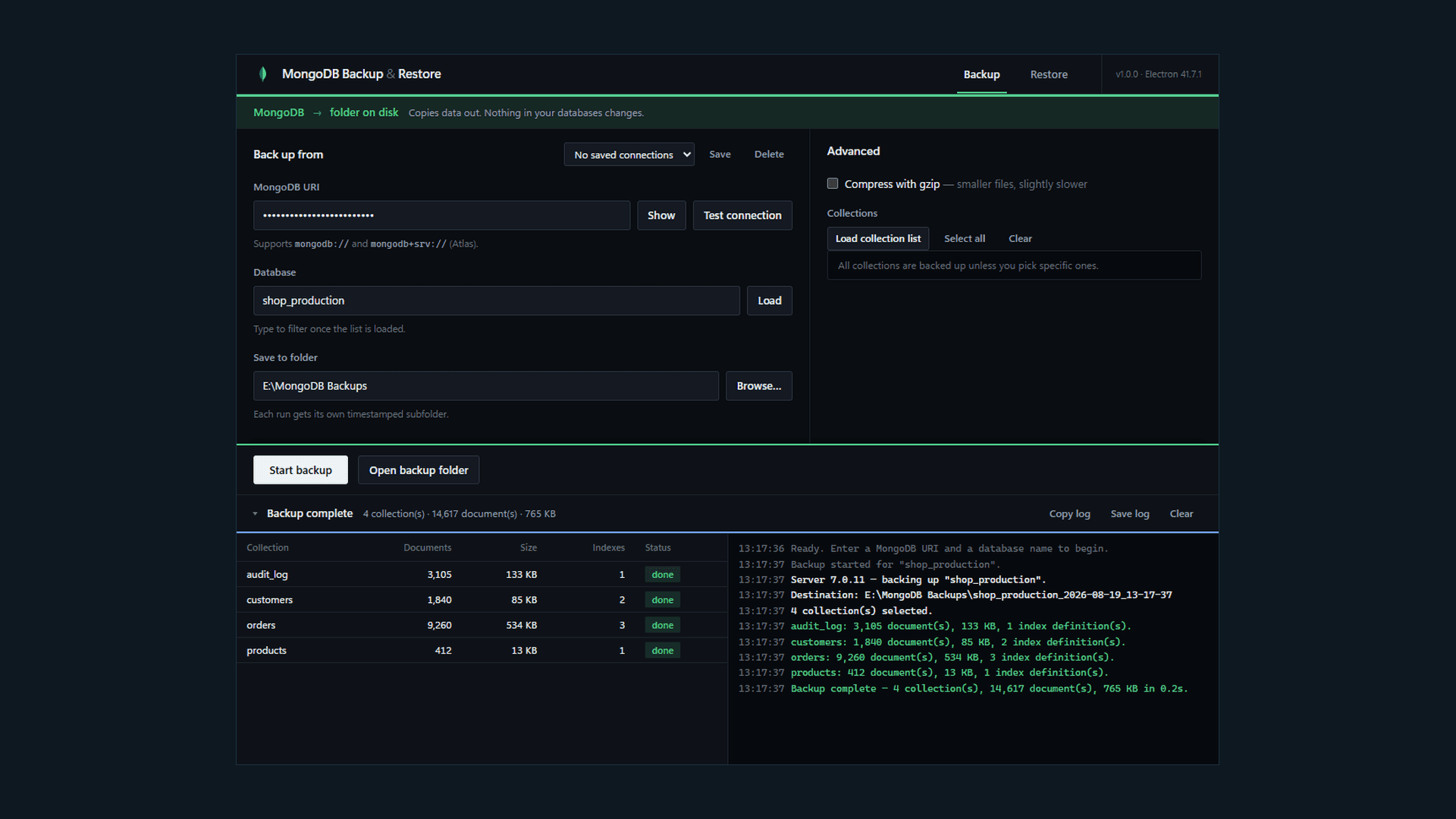1456x819 pixels.
Task: Select the Backup tab
Action: (x=981, y=74)
